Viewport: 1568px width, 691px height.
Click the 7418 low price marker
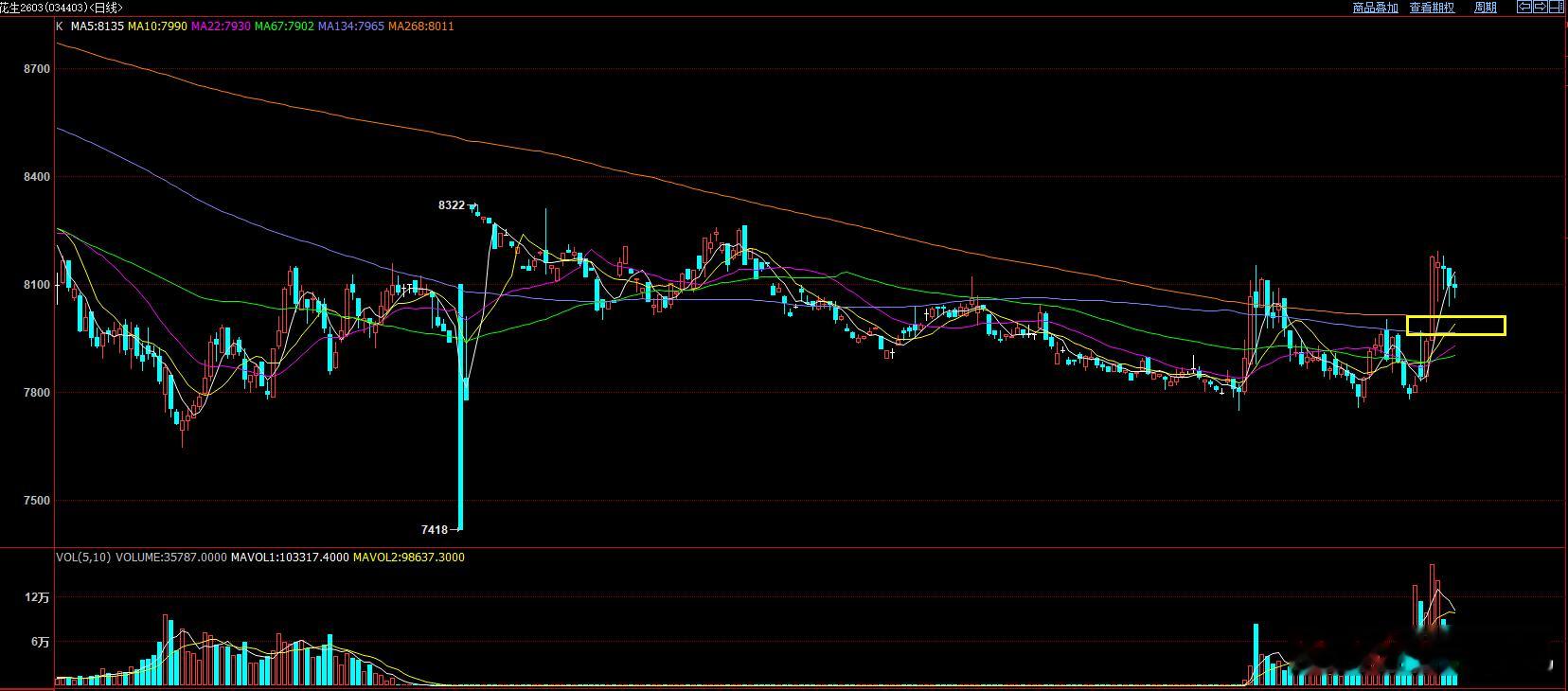tap(435, 530)
